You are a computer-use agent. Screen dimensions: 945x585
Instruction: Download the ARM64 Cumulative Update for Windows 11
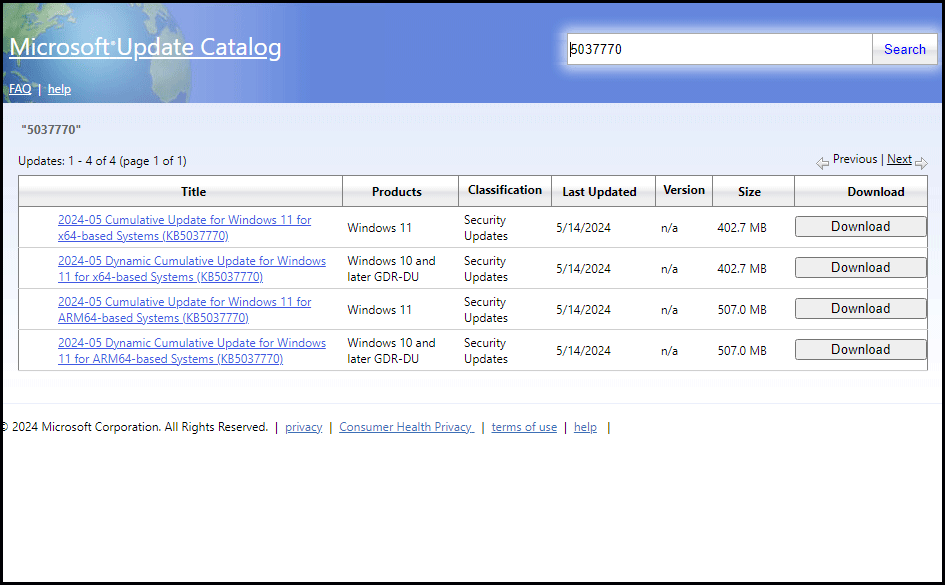[x=861, y=308]
